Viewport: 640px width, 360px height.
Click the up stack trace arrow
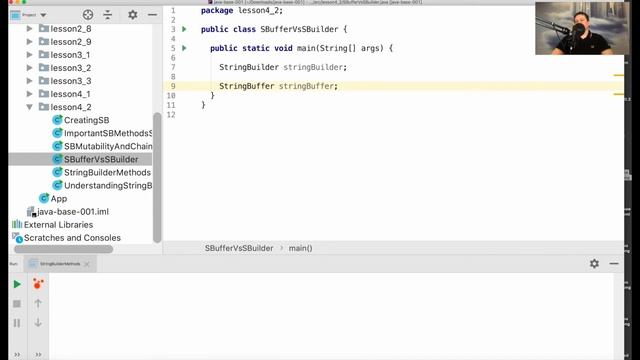pos(38,303)
